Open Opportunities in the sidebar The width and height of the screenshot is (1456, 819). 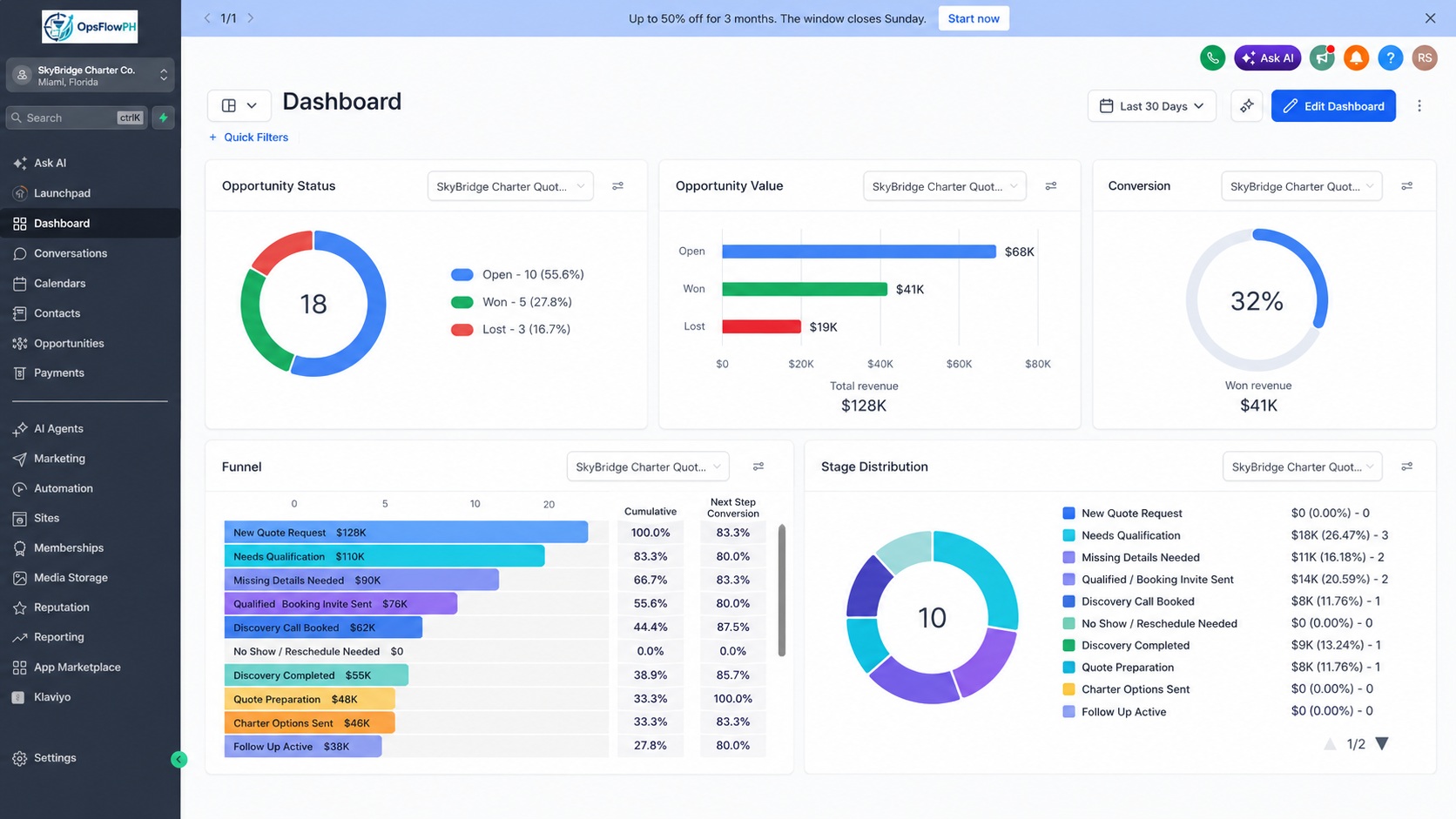[91, 343]
